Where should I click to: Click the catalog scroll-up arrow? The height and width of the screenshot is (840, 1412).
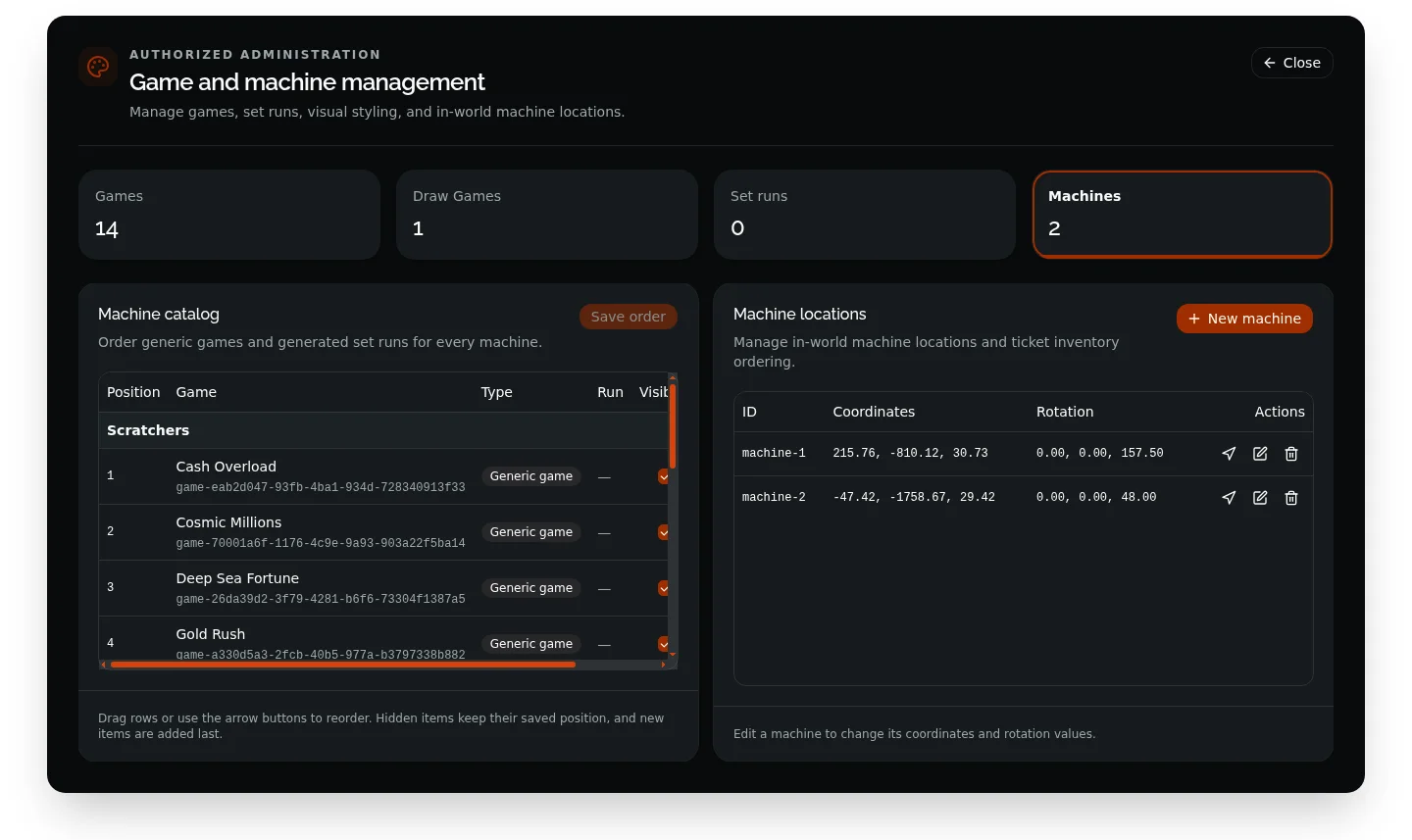click(x=673, y=376)
